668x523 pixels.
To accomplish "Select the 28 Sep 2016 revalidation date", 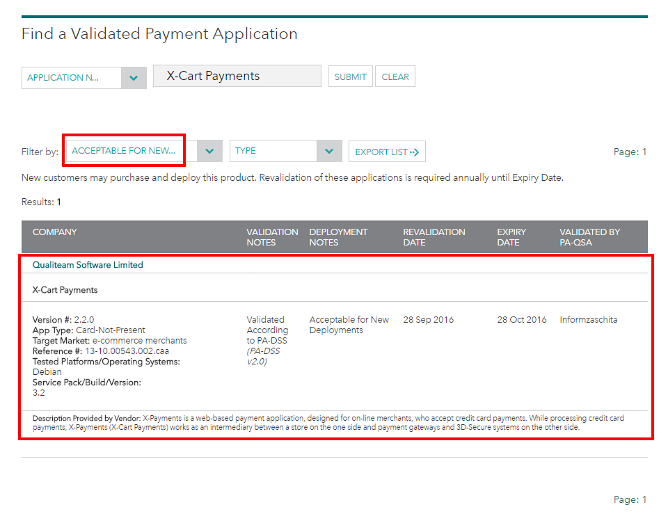I will point(429,320).
